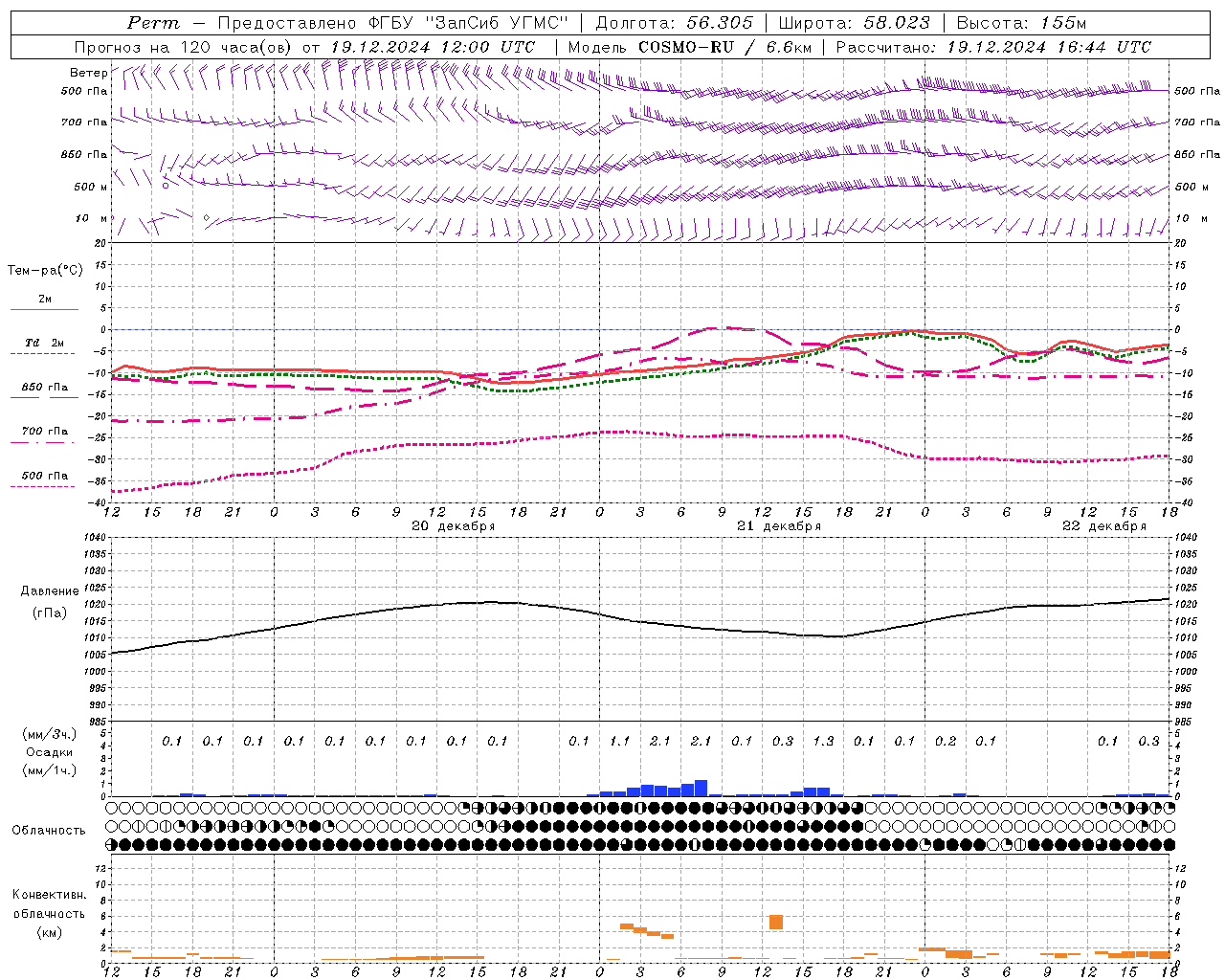Click the tallest orange convective cloud bar
Screen dimensions: 1225x980
tap(776, 922)
